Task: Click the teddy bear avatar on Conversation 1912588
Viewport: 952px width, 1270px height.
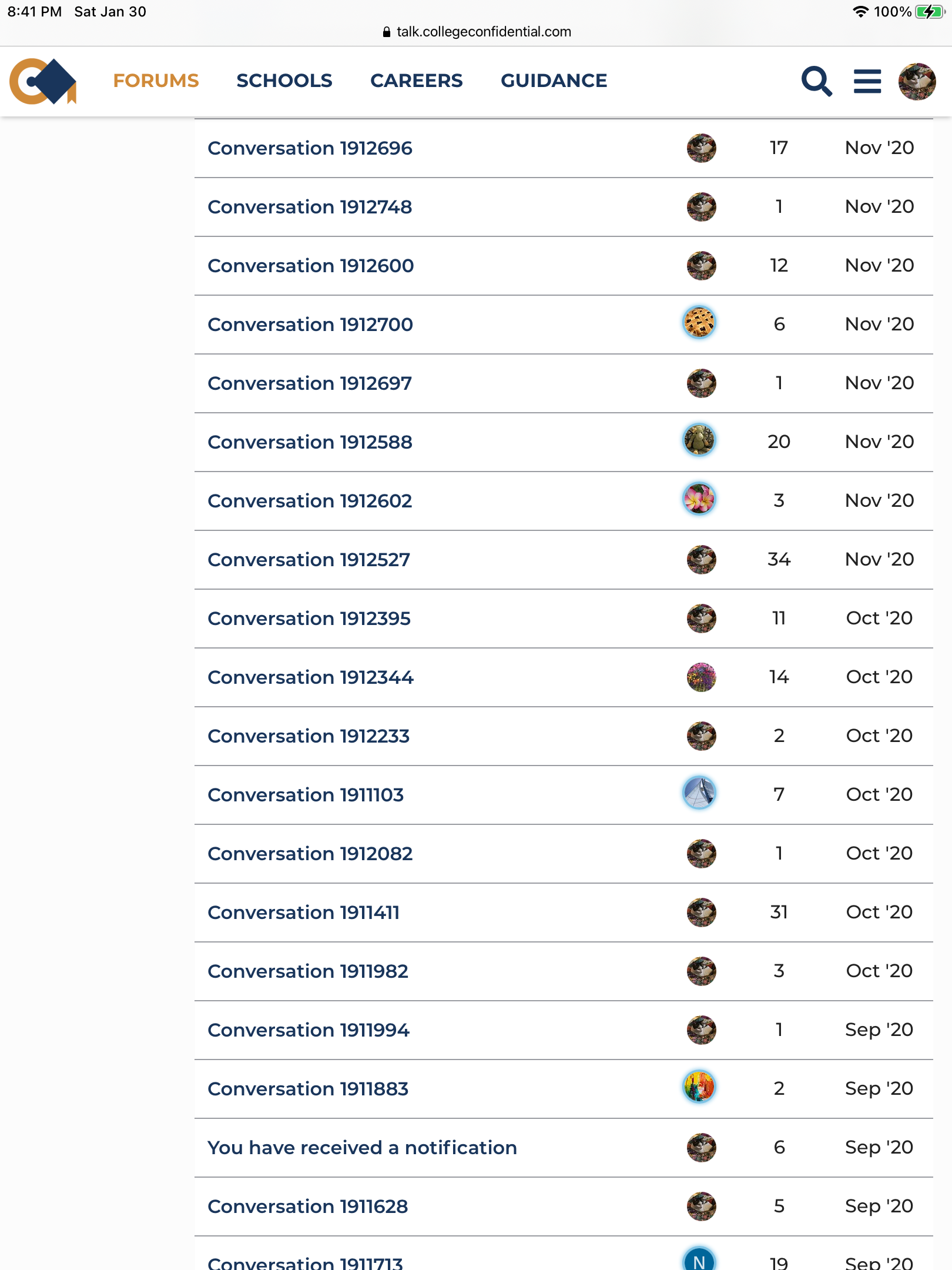Action: pos(699,441)
